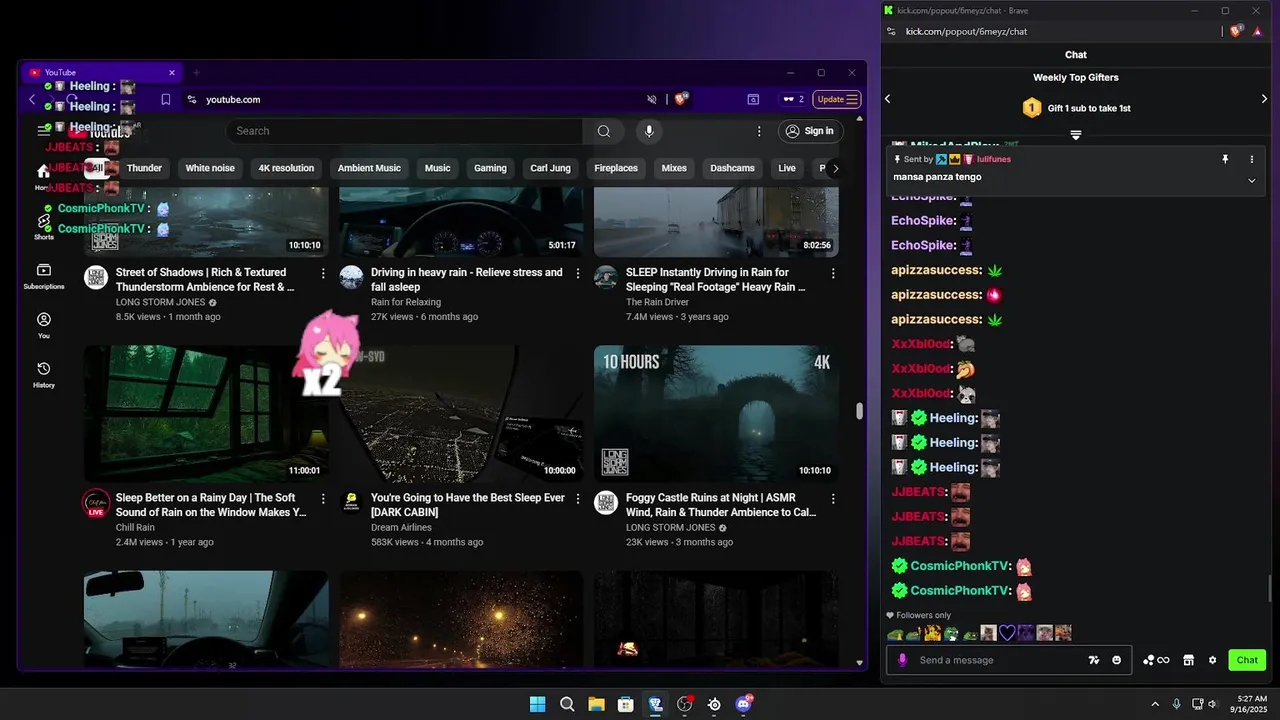Open LONG STORM JONES channel under Street of Shadows
The image size is (1280, 720).
click(160, 303)
